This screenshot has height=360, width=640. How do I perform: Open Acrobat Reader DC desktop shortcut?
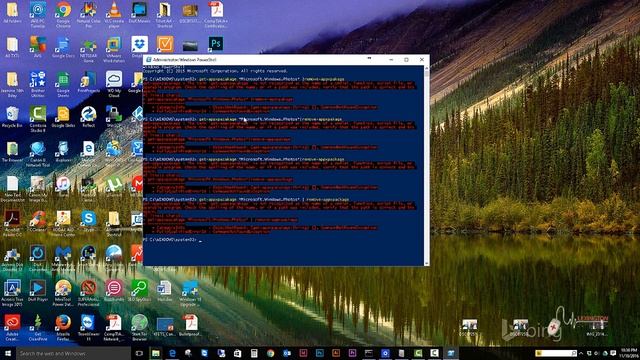(12, 224)
